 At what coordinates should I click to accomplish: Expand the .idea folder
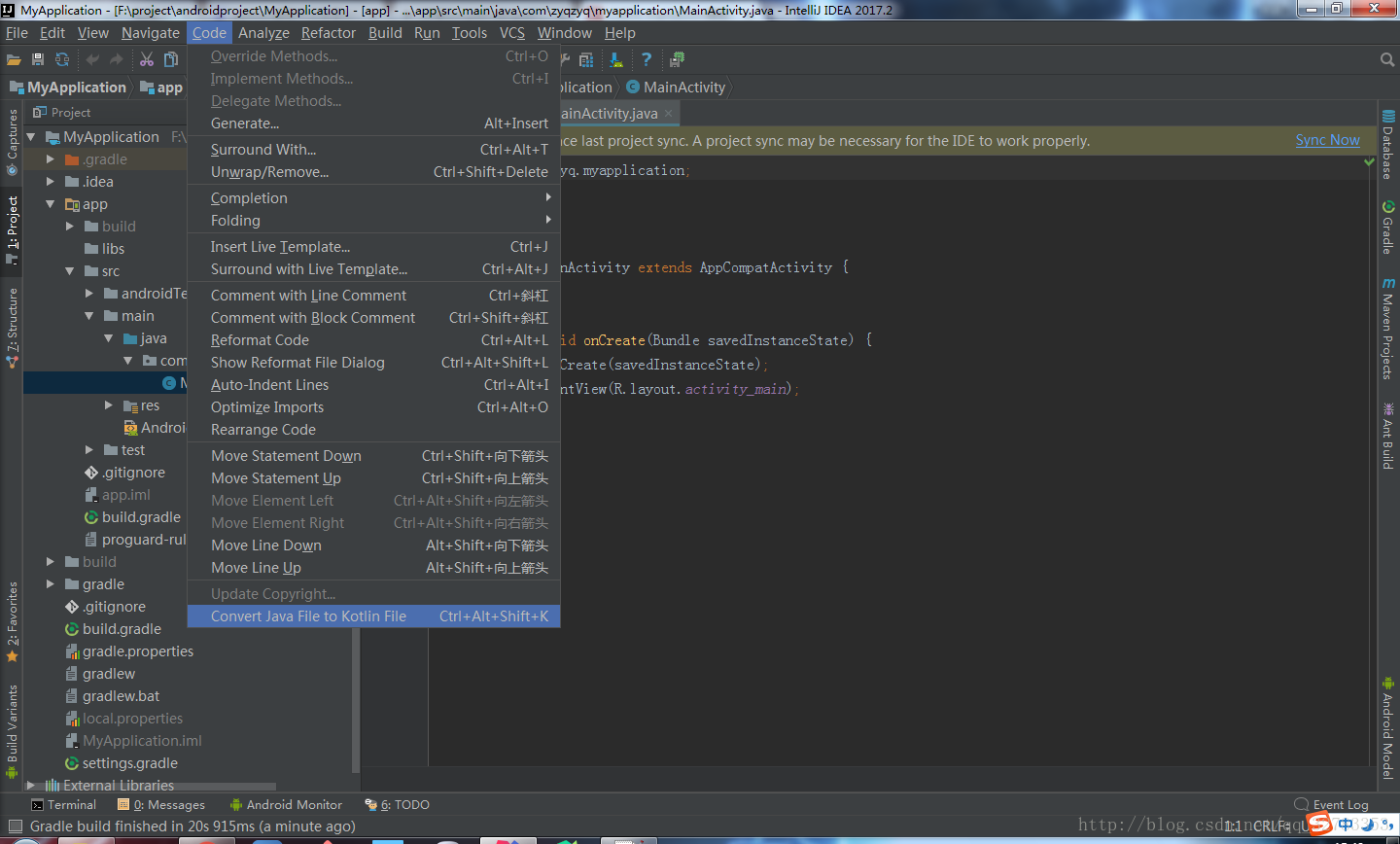(x=51, y=182)
